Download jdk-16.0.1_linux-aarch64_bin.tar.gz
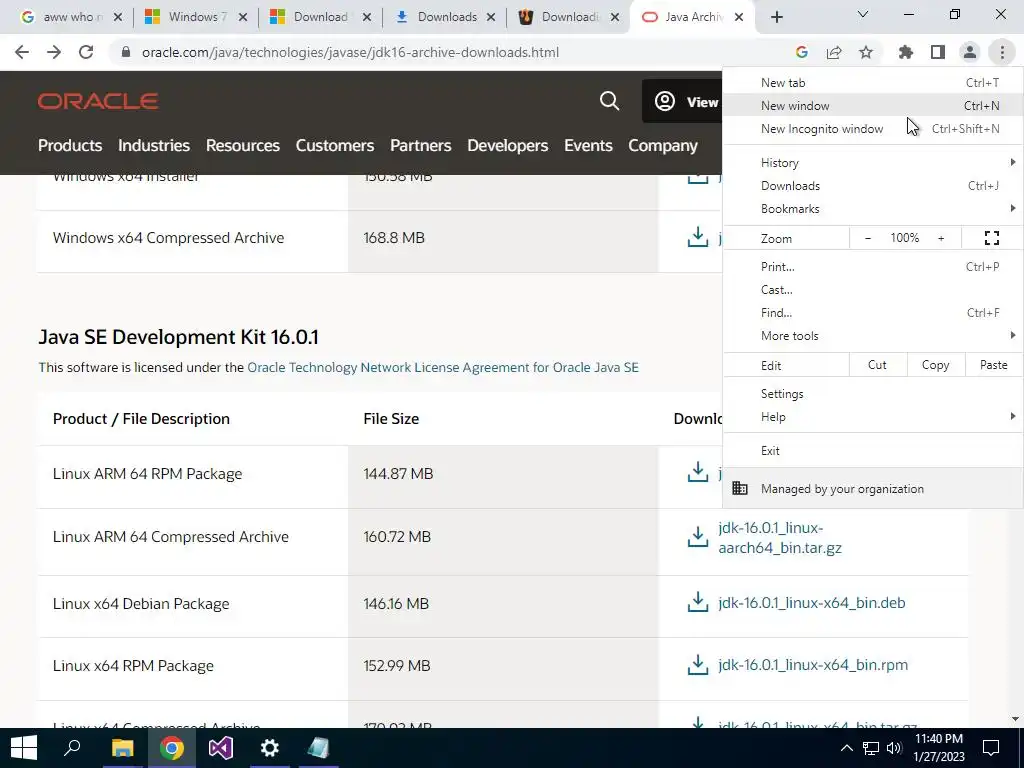 tap(780, 537)
